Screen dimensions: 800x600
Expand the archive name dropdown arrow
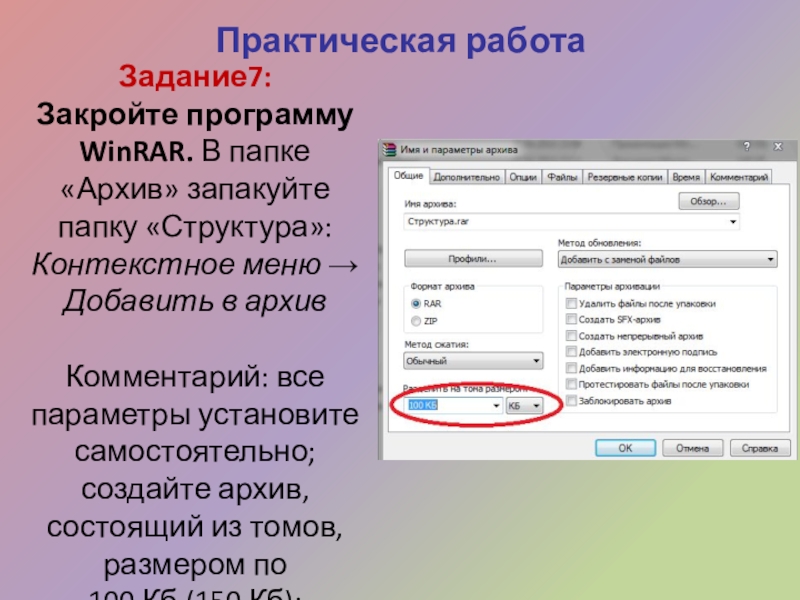pyautogui.click(x=733, y=221)
